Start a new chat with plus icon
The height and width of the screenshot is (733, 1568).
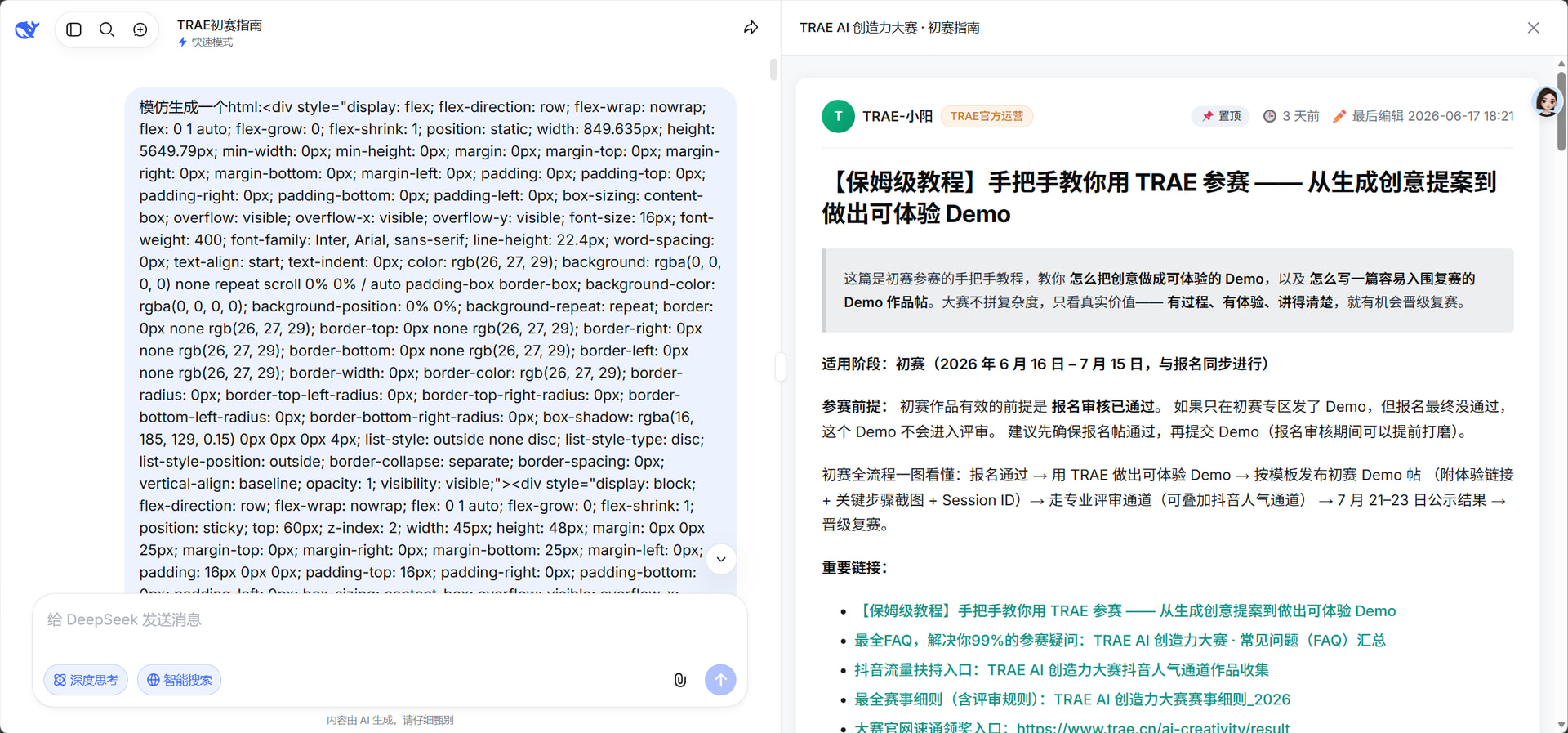[140, 29]
